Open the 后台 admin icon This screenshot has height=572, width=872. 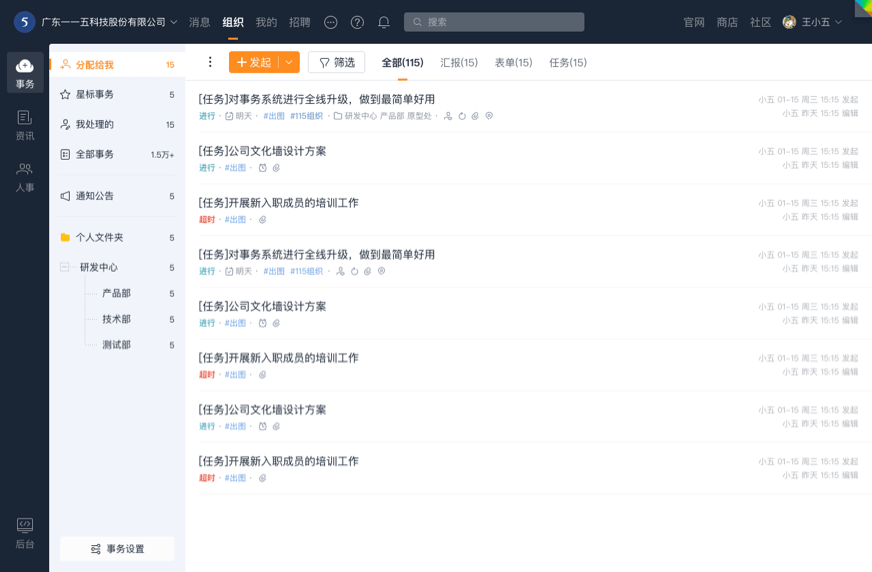pos(25,533)
